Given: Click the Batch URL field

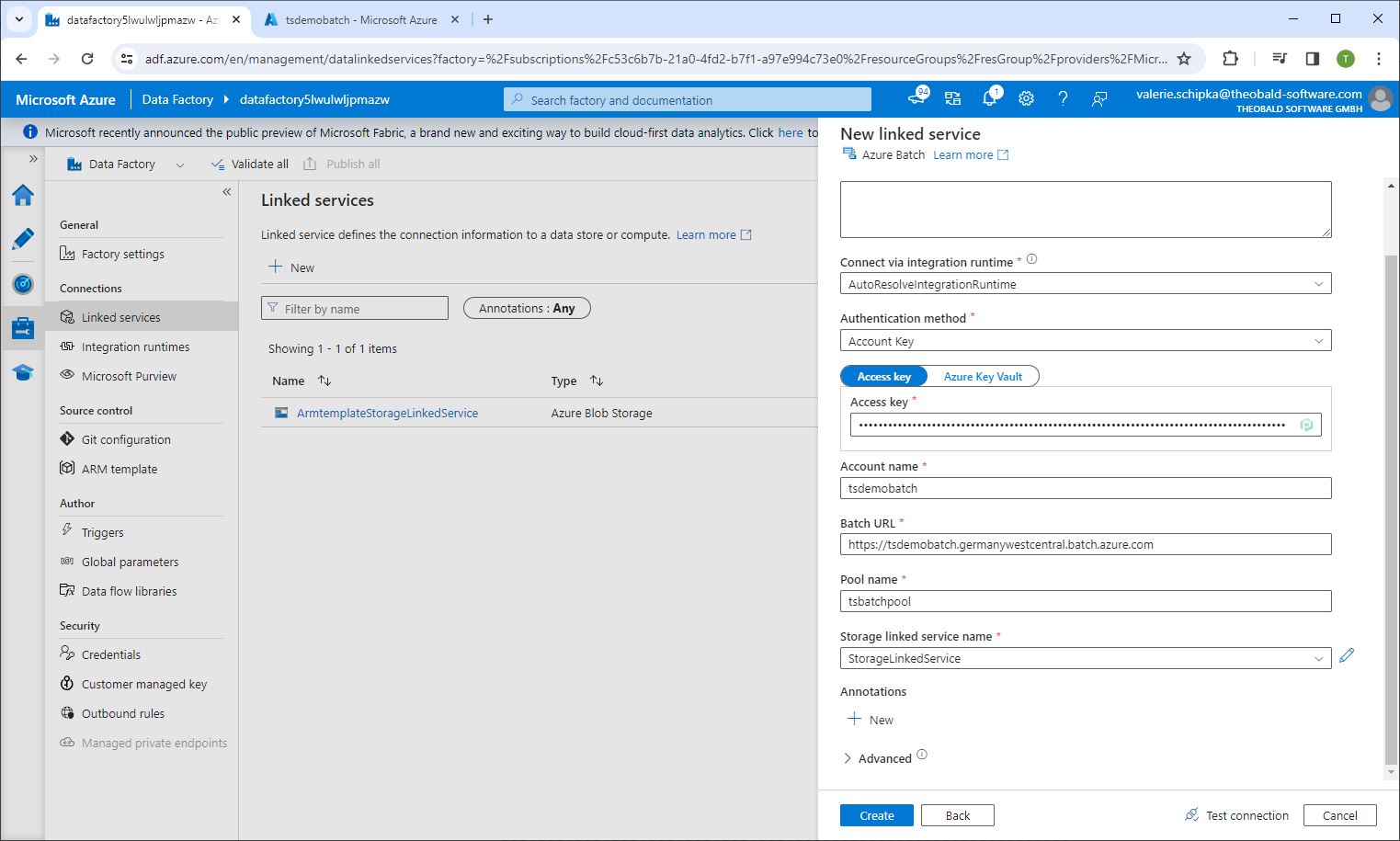Looking at the screenshot, I should [1086, 544].
